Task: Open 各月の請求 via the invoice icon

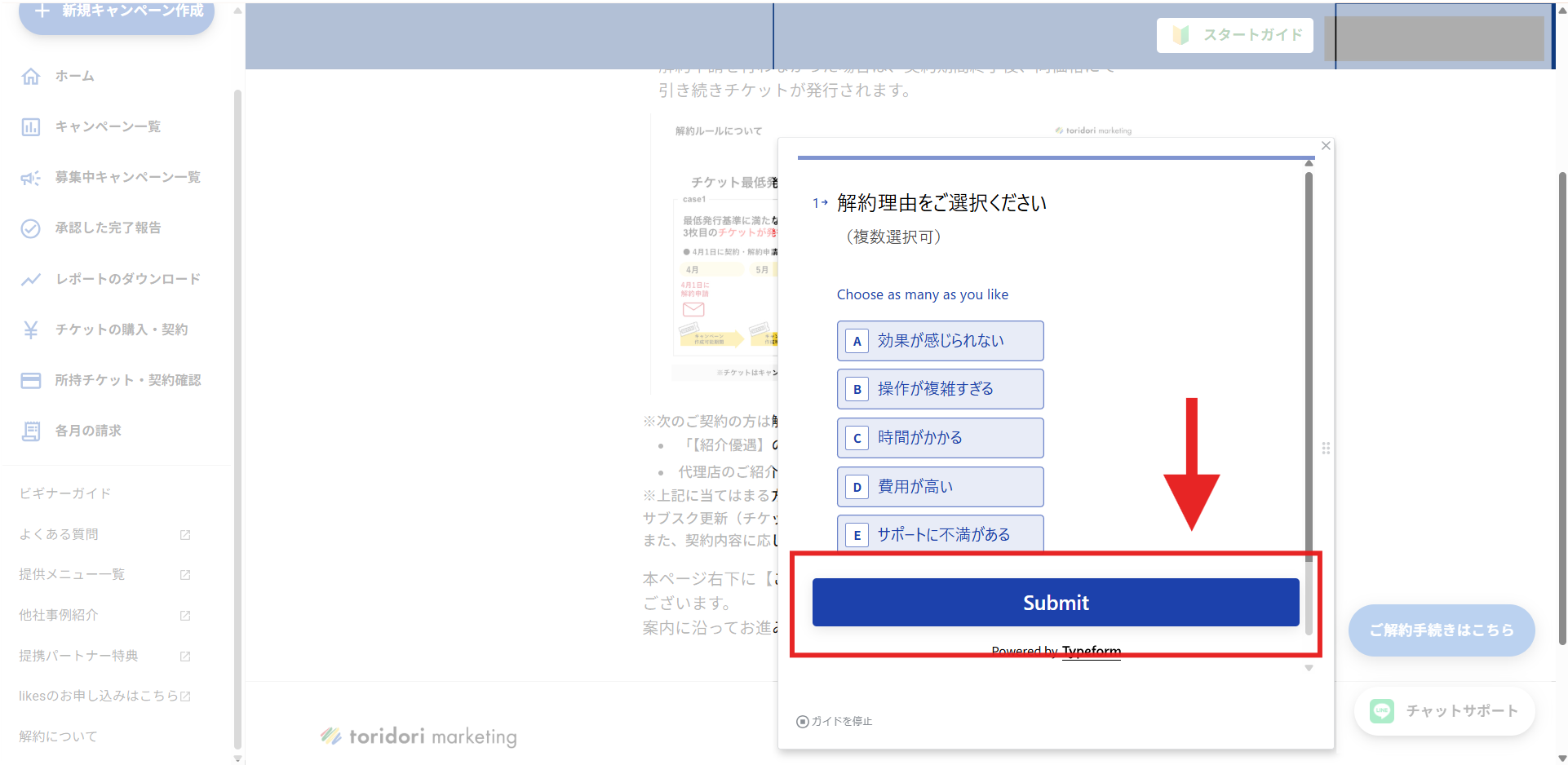Action: pyautogui.click(x=31, y=431)
